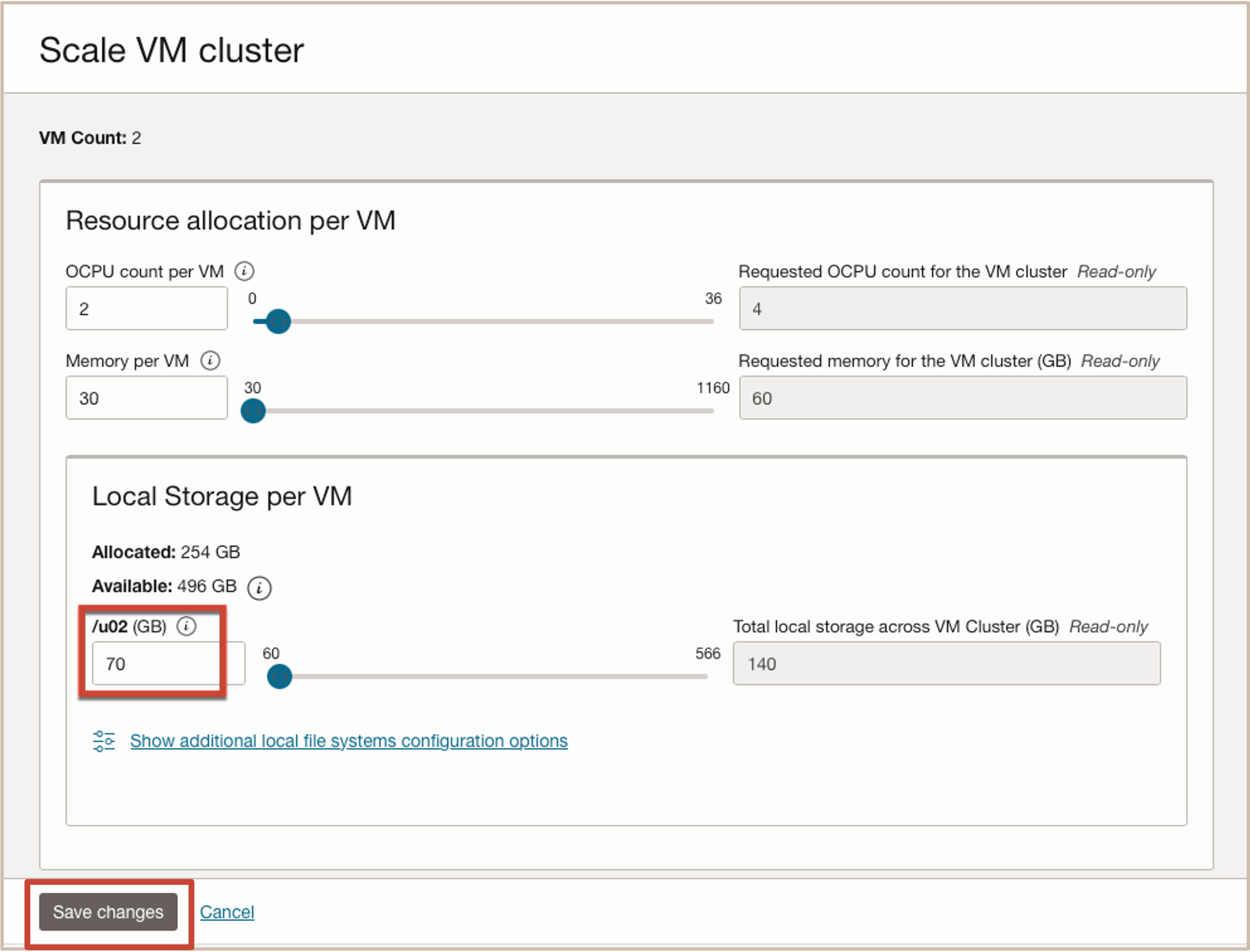Click the Memory per VM input field
This screenshot has width=1250, height=952.
point(146,398)
